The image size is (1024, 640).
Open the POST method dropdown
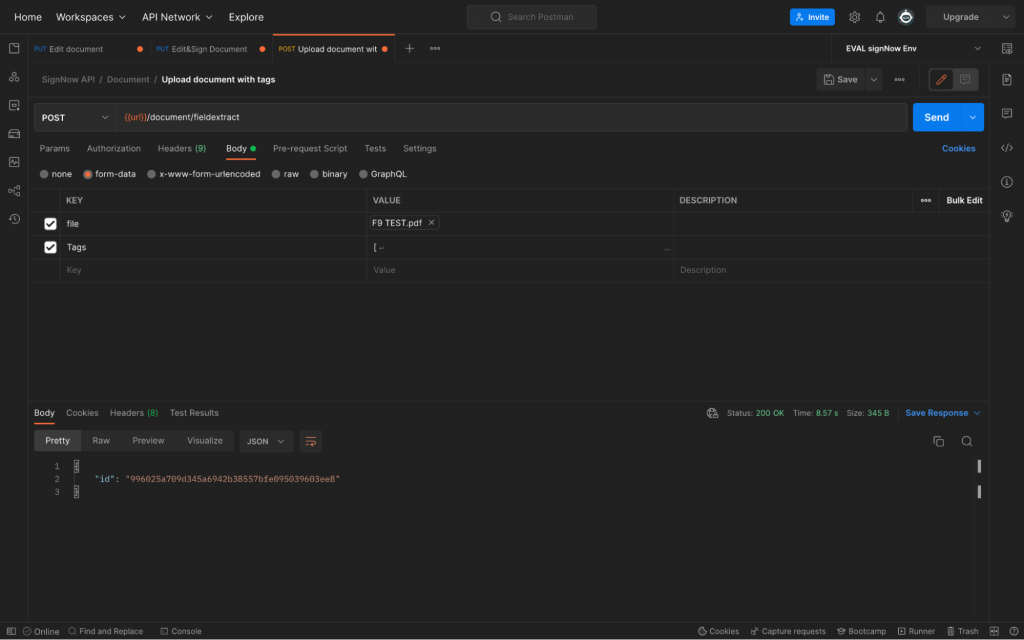(75, 117)
